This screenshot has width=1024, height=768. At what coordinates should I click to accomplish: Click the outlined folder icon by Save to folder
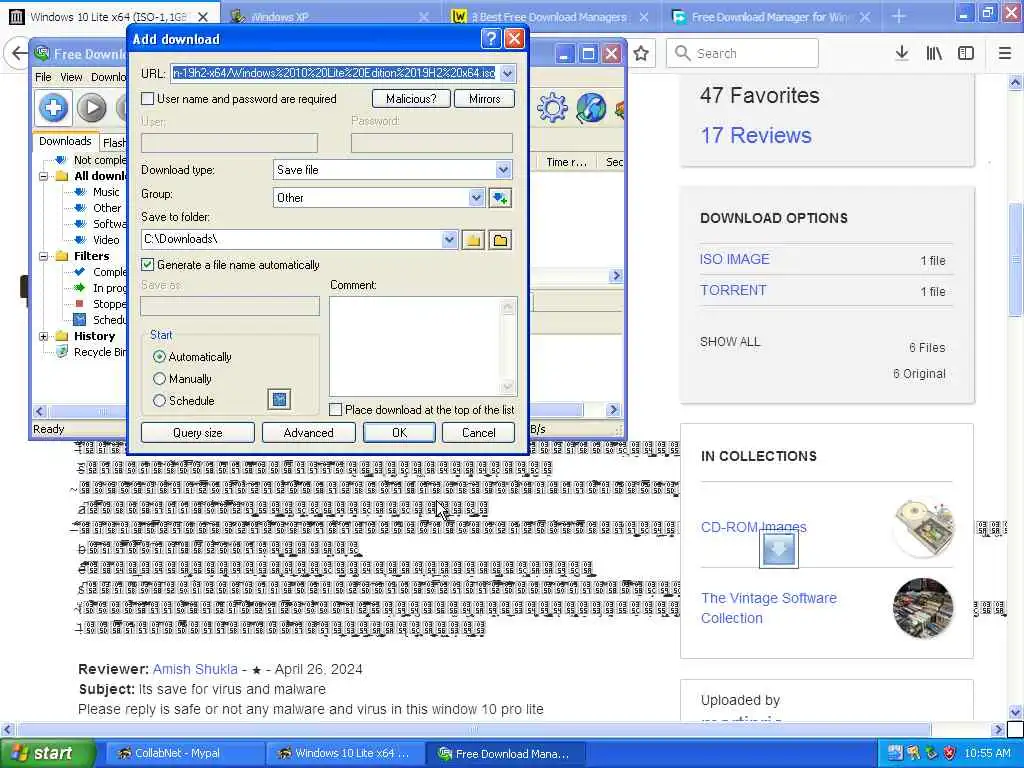coord(500,240)
